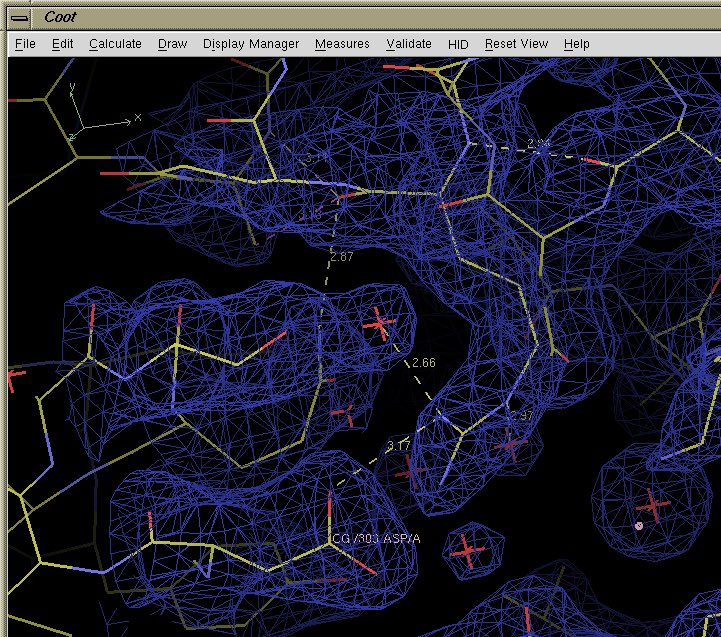Click the CG ASP/A atom label
Screen dimensions: 721x637
[x=376, y=539]
